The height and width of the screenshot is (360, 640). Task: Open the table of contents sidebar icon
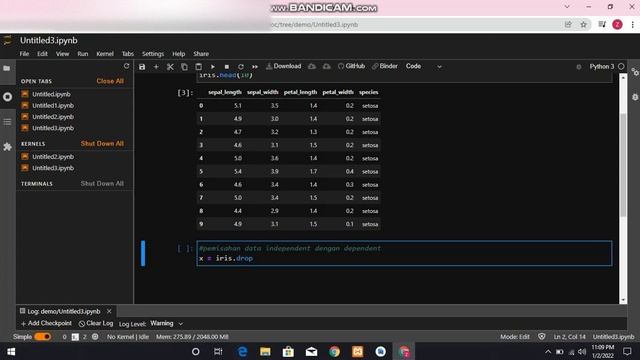7,122
